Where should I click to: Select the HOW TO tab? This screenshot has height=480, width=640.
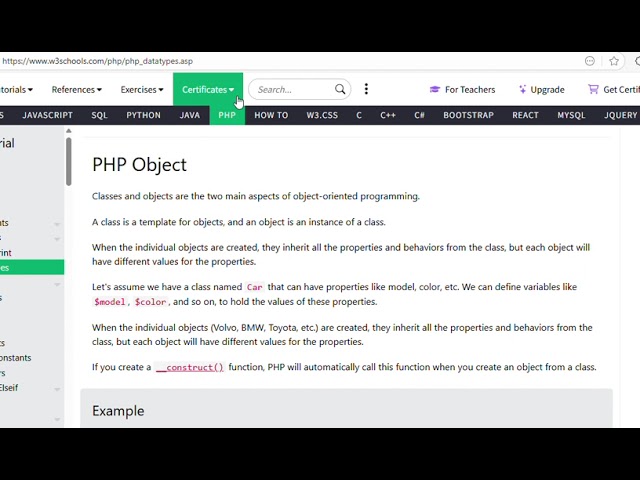tap(271, 115)
